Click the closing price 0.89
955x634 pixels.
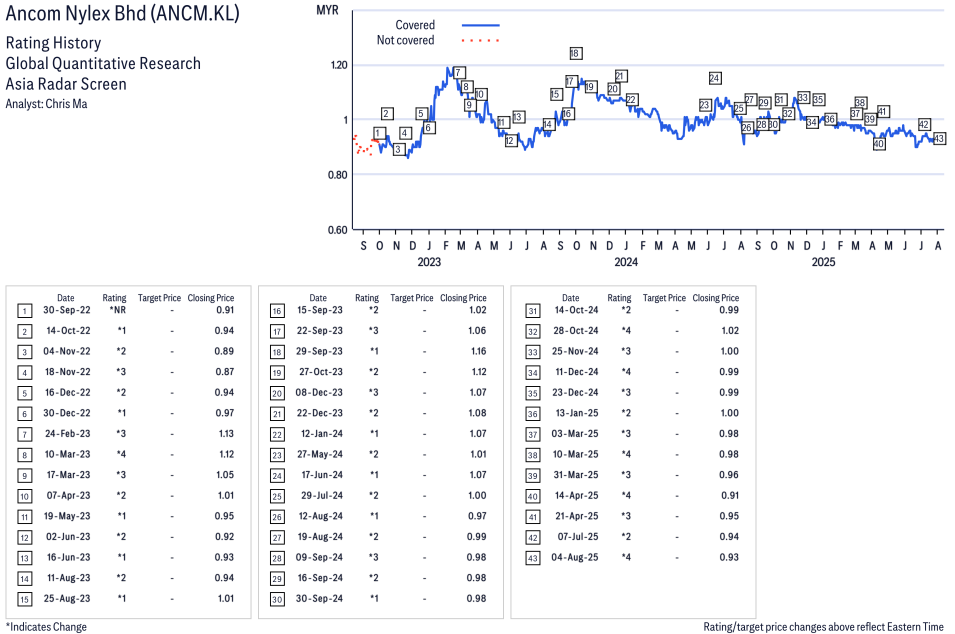pos(225,351)
